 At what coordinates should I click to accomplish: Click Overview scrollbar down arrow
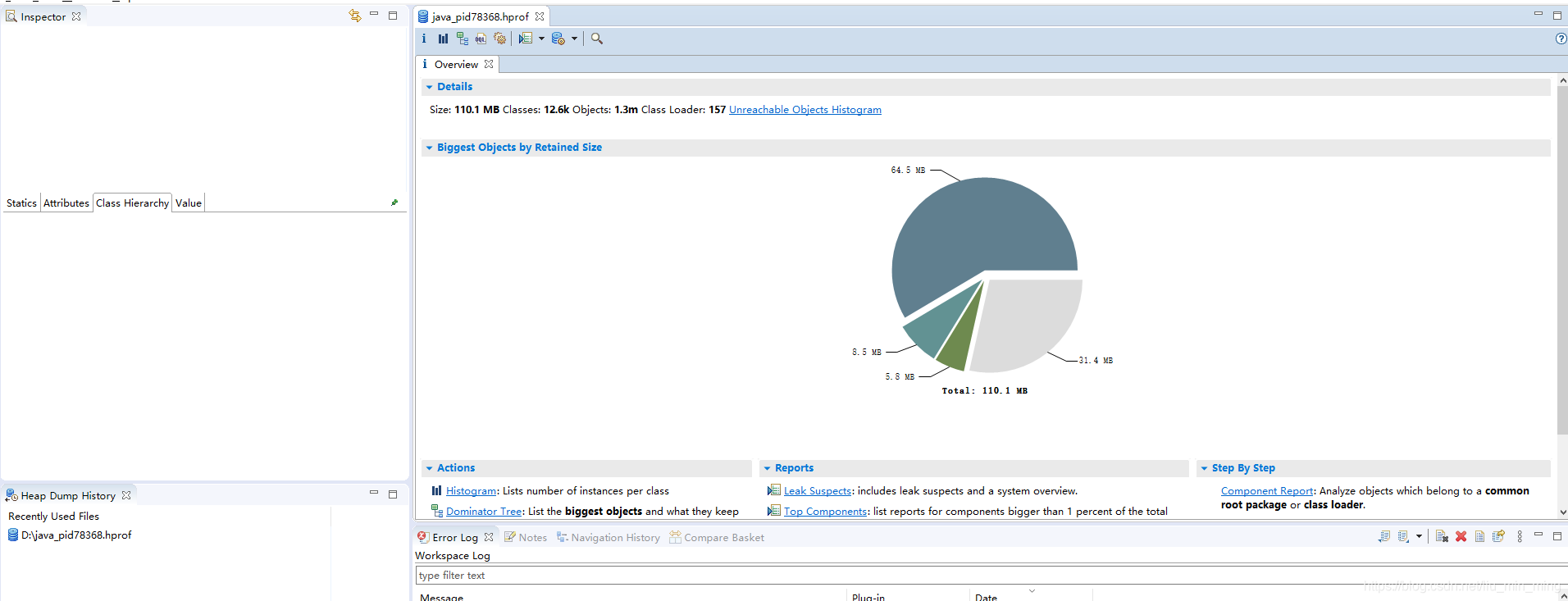[x=1561, y=512]
